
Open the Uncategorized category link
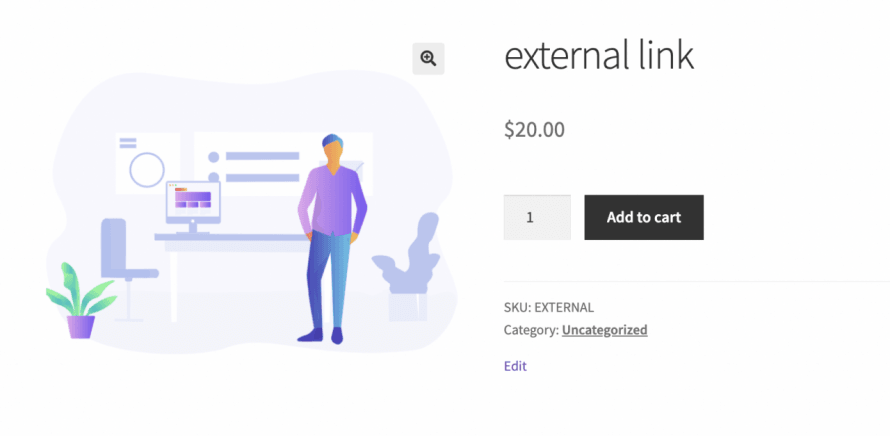[604, 330]
